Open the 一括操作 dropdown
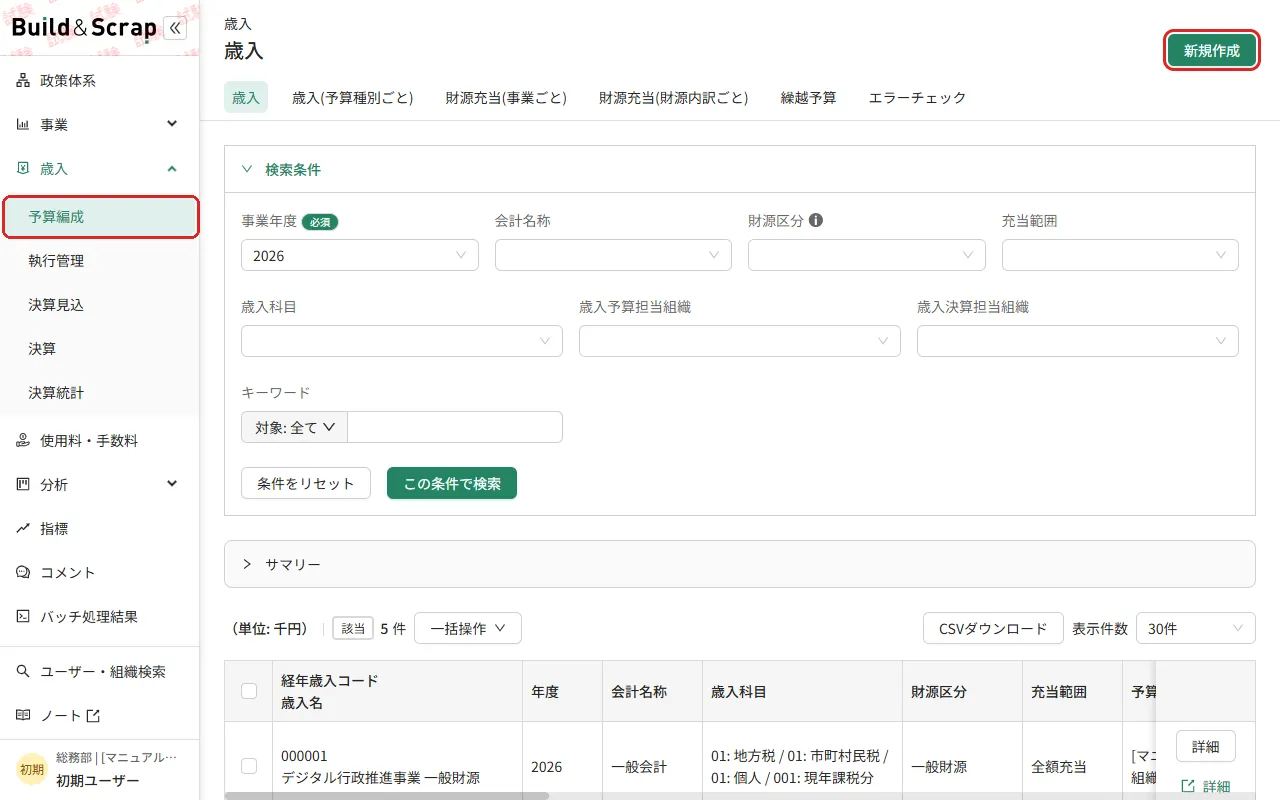The image size is (1280, 800). (x=468, y=628)
